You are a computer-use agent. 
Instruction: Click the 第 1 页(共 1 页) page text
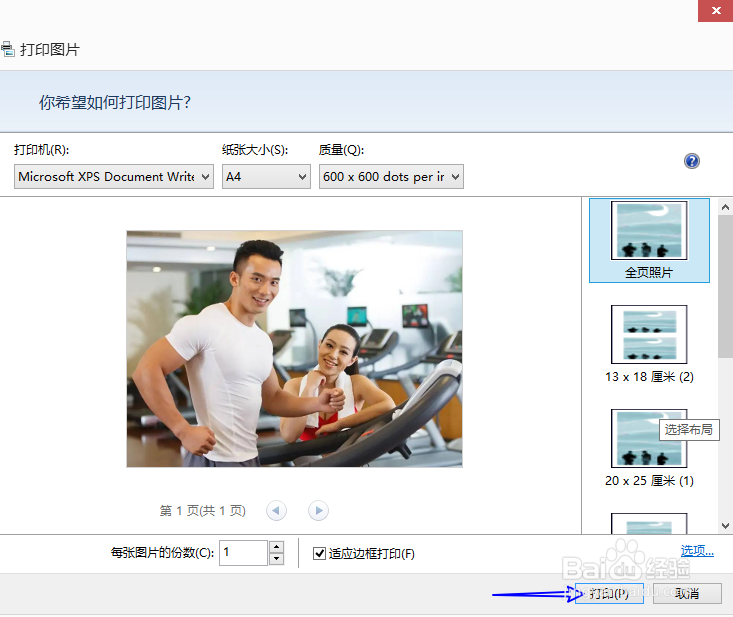[x=202, y=510]
